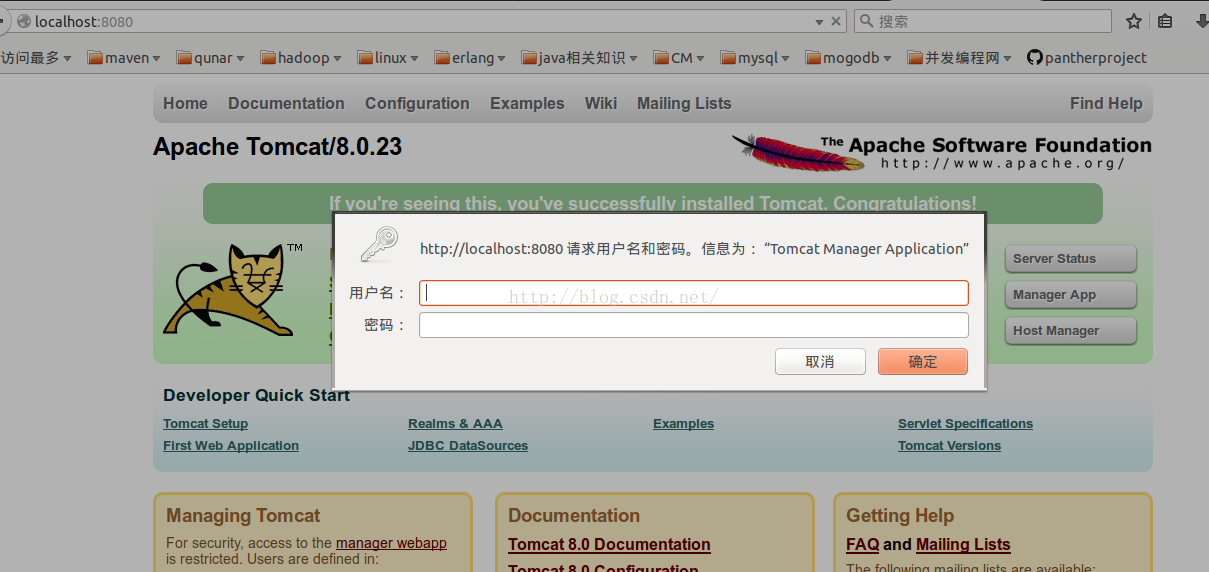This screenshot has width=1209, height=572.
Task: Open the Tomcat Setup link
Action: (205, 424)
